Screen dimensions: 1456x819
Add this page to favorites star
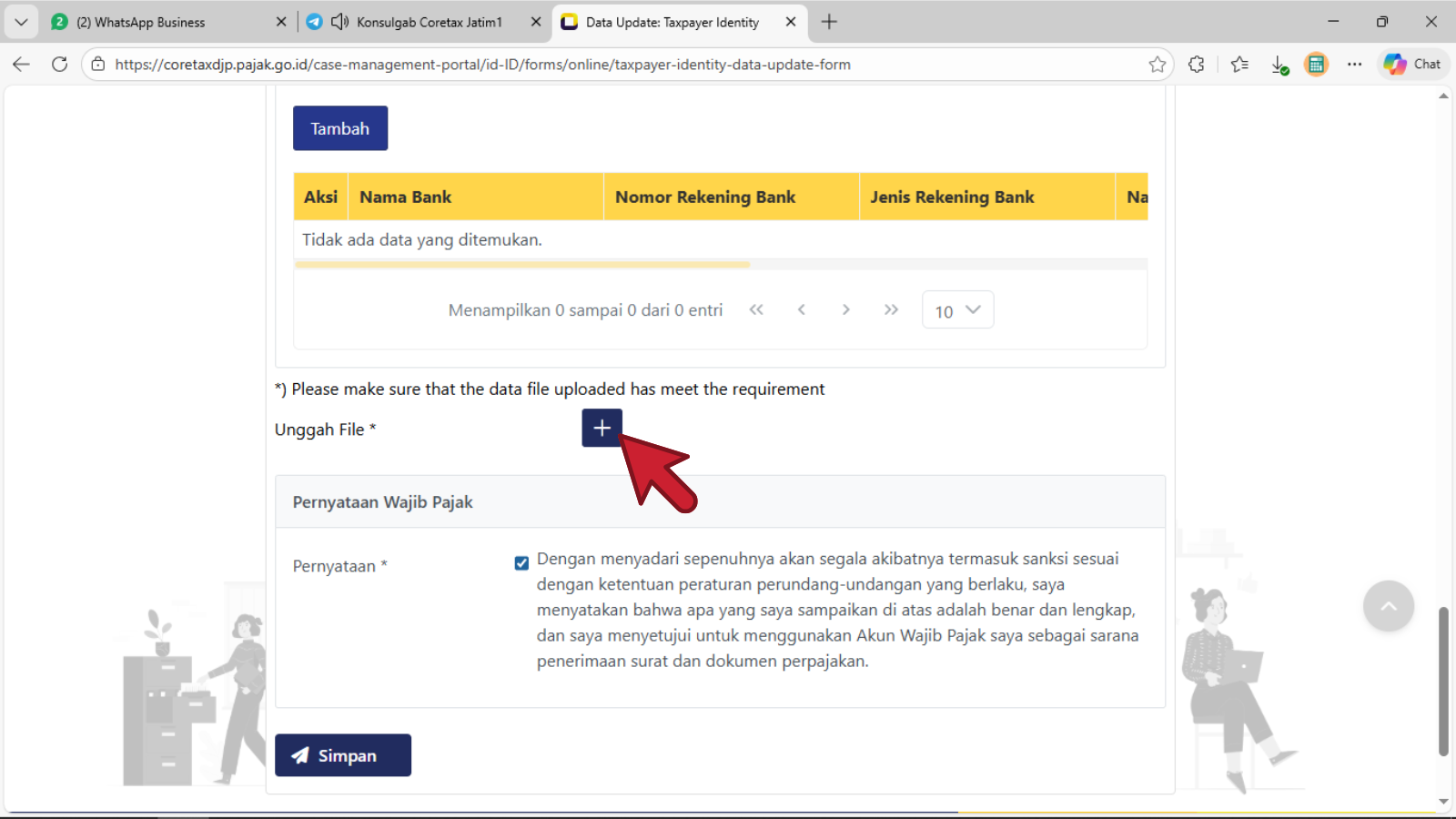1157,65
